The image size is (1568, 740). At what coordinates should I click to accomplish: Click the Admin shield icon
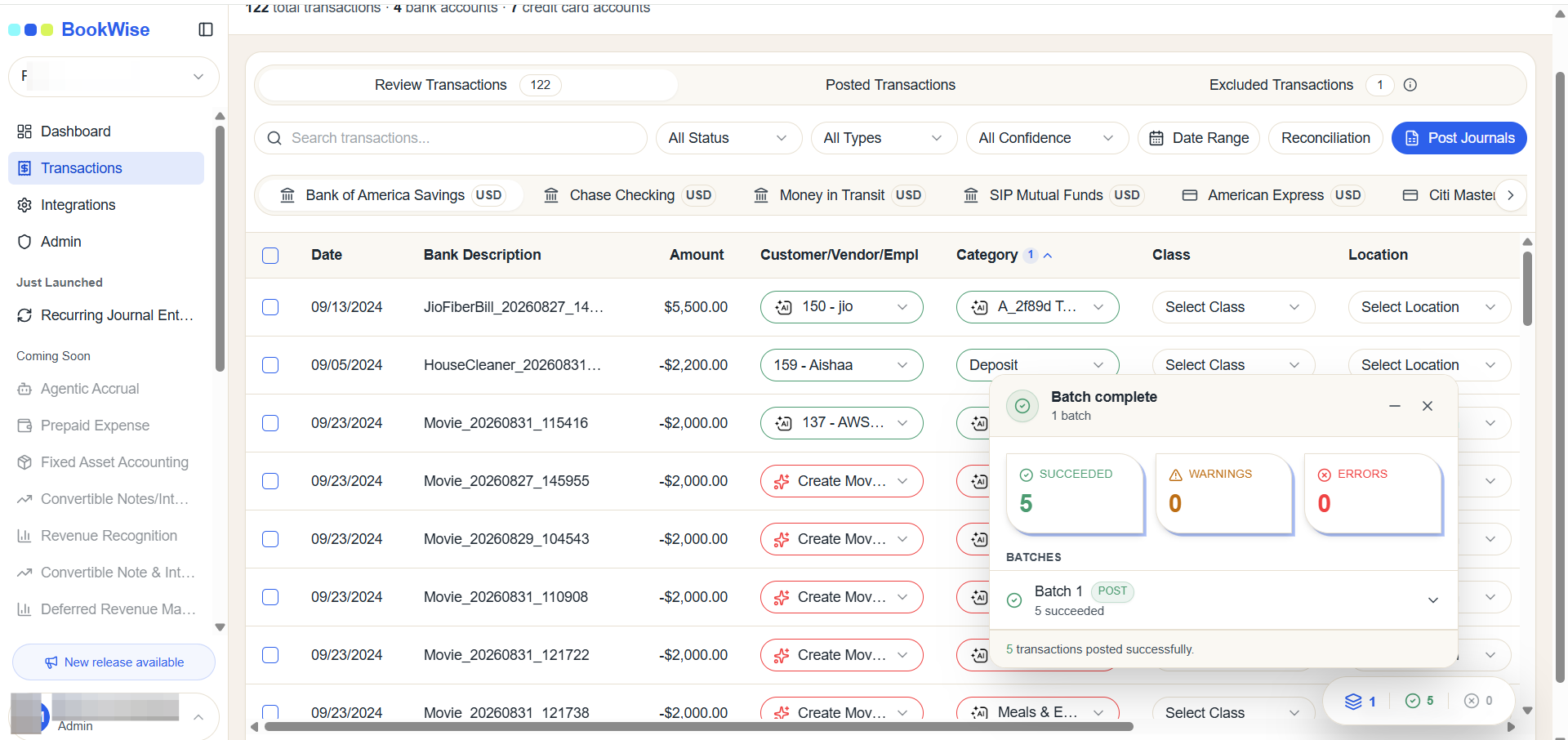coord(24,242)
